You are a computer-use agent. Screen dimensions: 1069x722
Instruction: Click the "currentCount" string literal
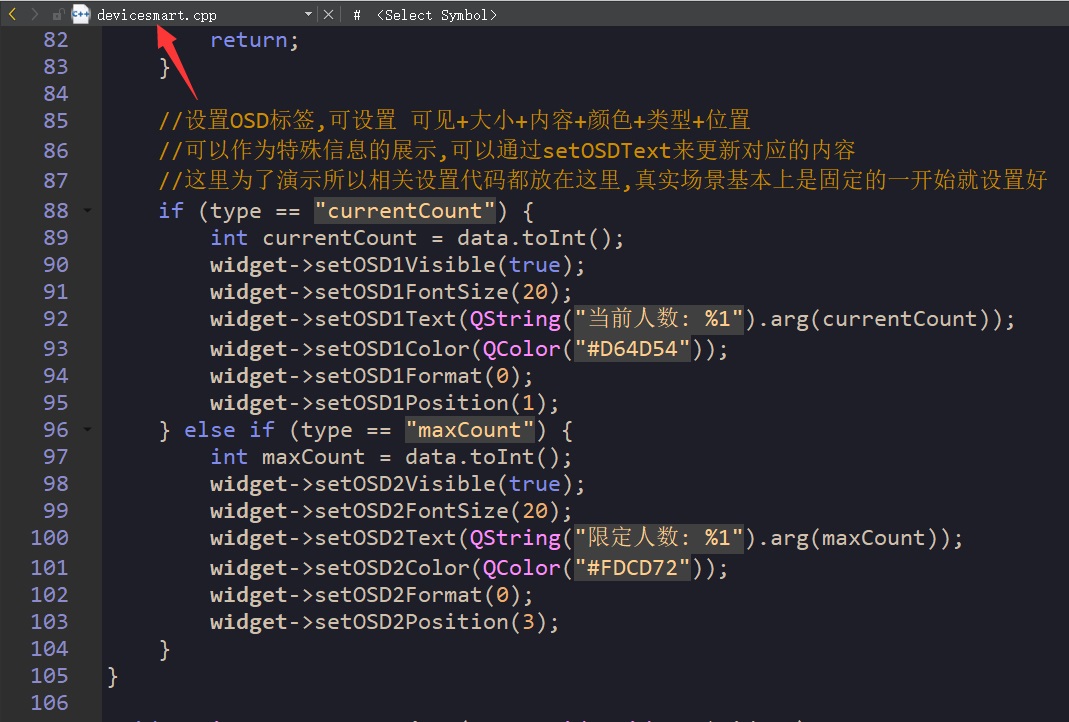point(404,211)
